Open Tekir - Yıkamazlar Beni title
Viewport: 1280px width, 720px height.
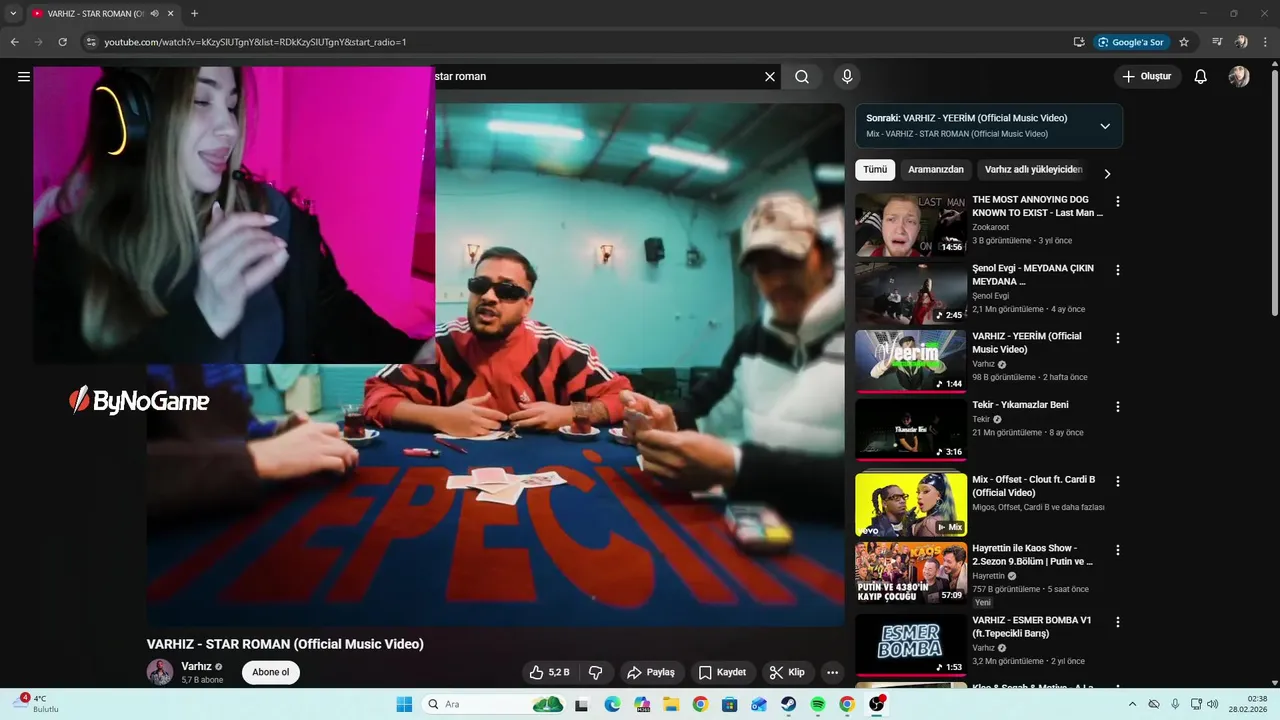tap(1020, 405)
